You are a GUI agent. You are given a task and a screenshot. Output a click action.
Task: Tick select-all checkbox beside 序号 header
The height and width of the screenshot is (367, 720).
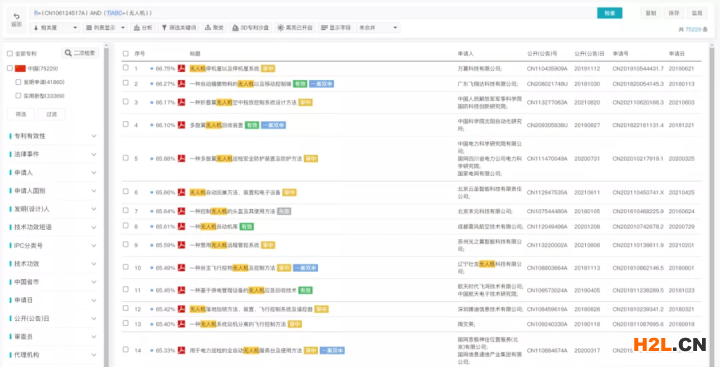click(126, 54)
